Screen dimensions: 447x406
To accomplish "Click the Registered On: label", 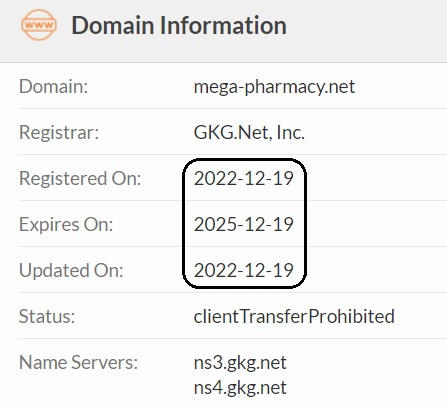I will pyautogui.click(x=80, y=179).
